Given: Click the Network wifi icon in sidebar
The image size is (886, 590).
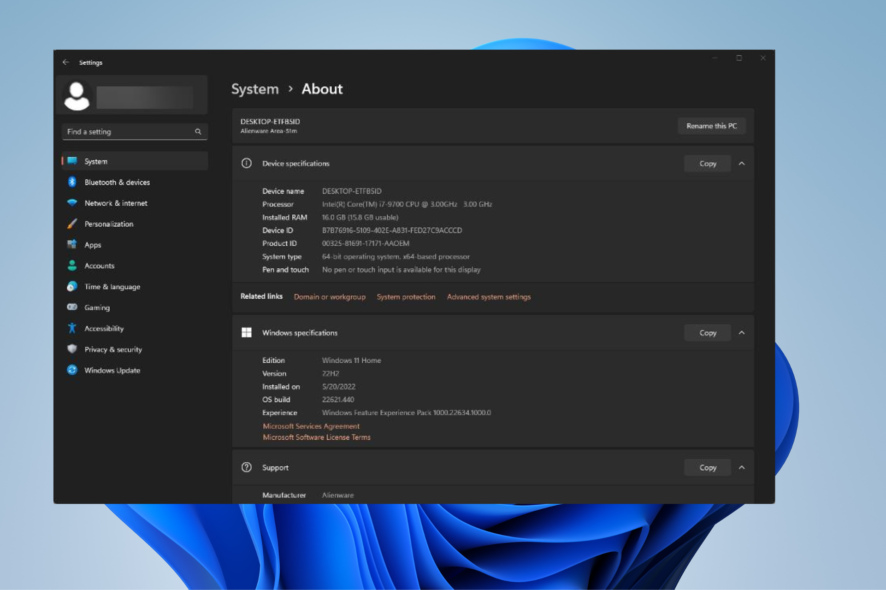Looking at the screenshot, I should coord(72,203).
